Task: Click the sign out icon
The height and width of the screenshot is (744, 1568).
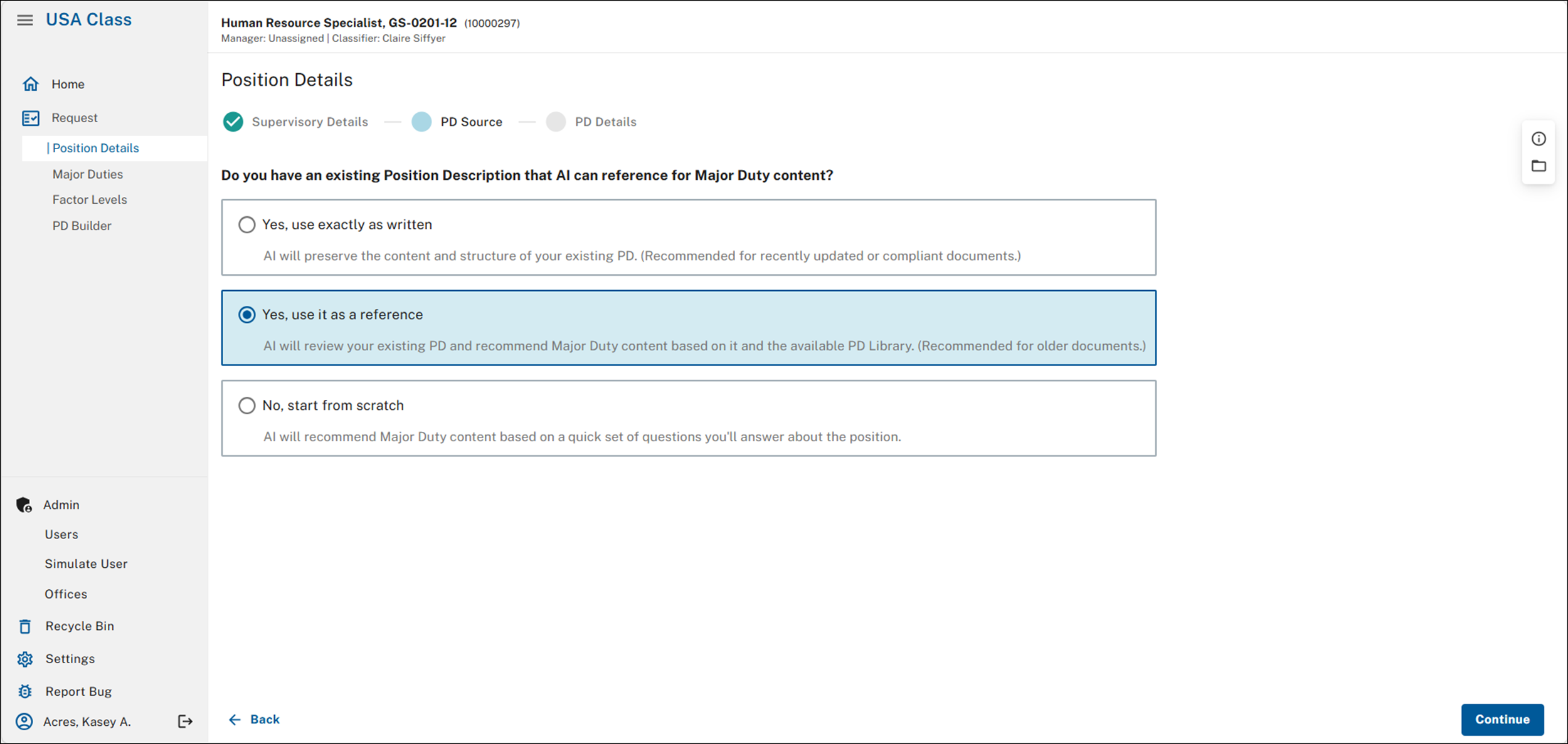Action: click(185, 721)
